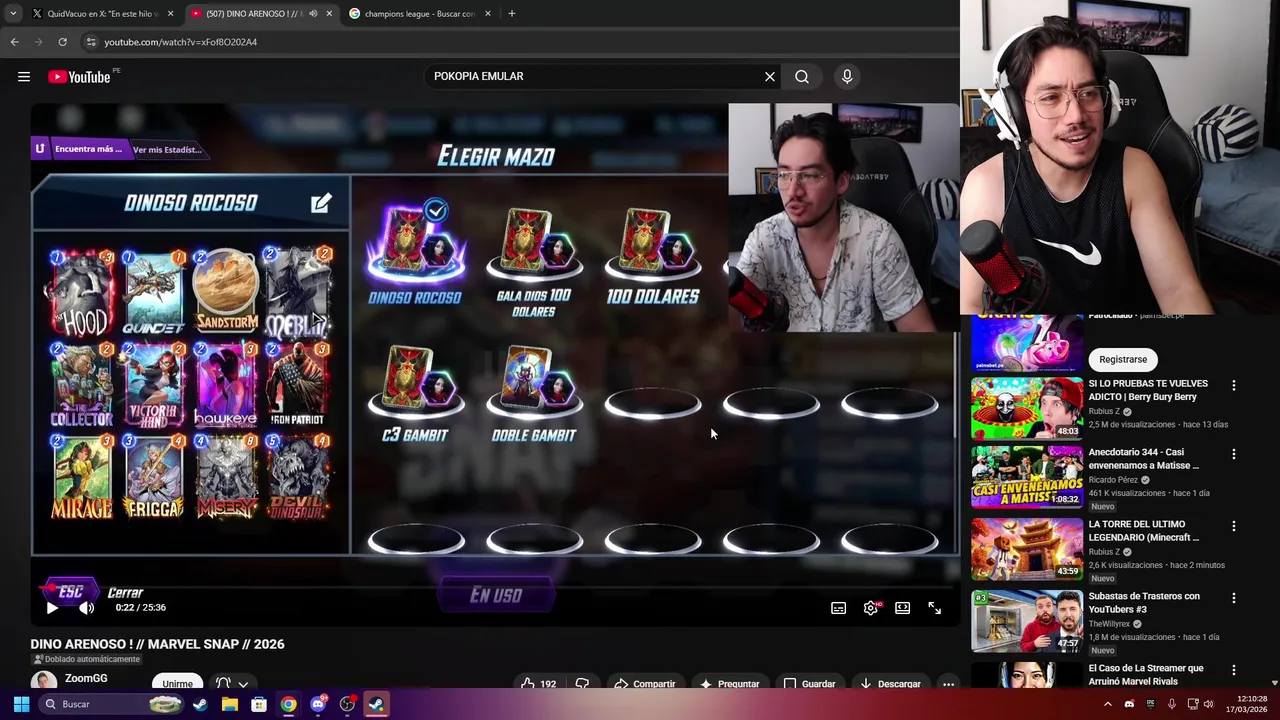This screenshot has height=720, width=1280.
Task: Open options menu for La Torre del Ultimo video
Action: (x=1233, y=526)
